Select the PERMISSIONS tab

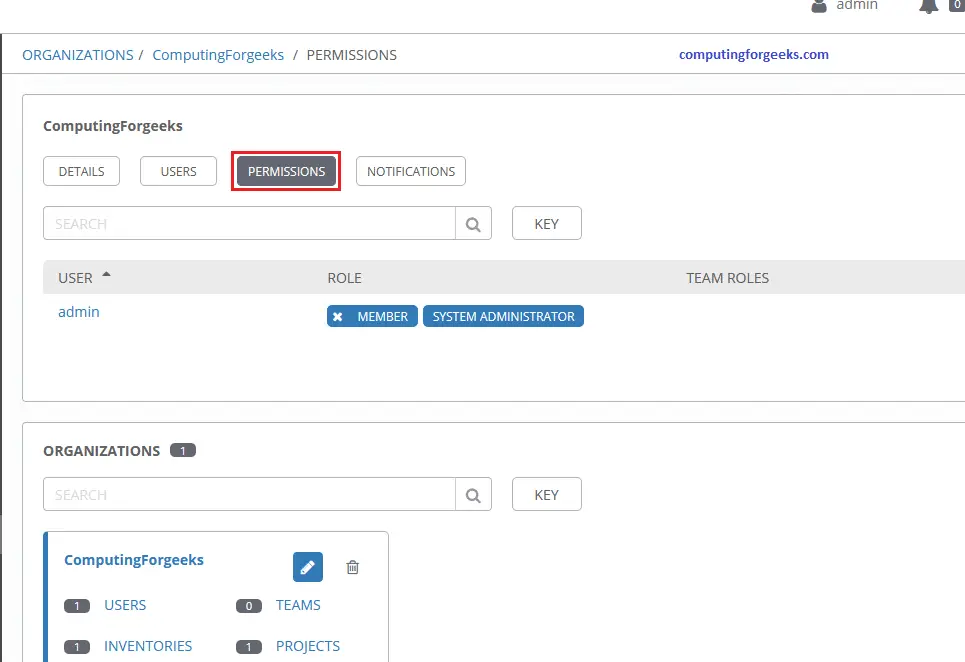point(286,171)
